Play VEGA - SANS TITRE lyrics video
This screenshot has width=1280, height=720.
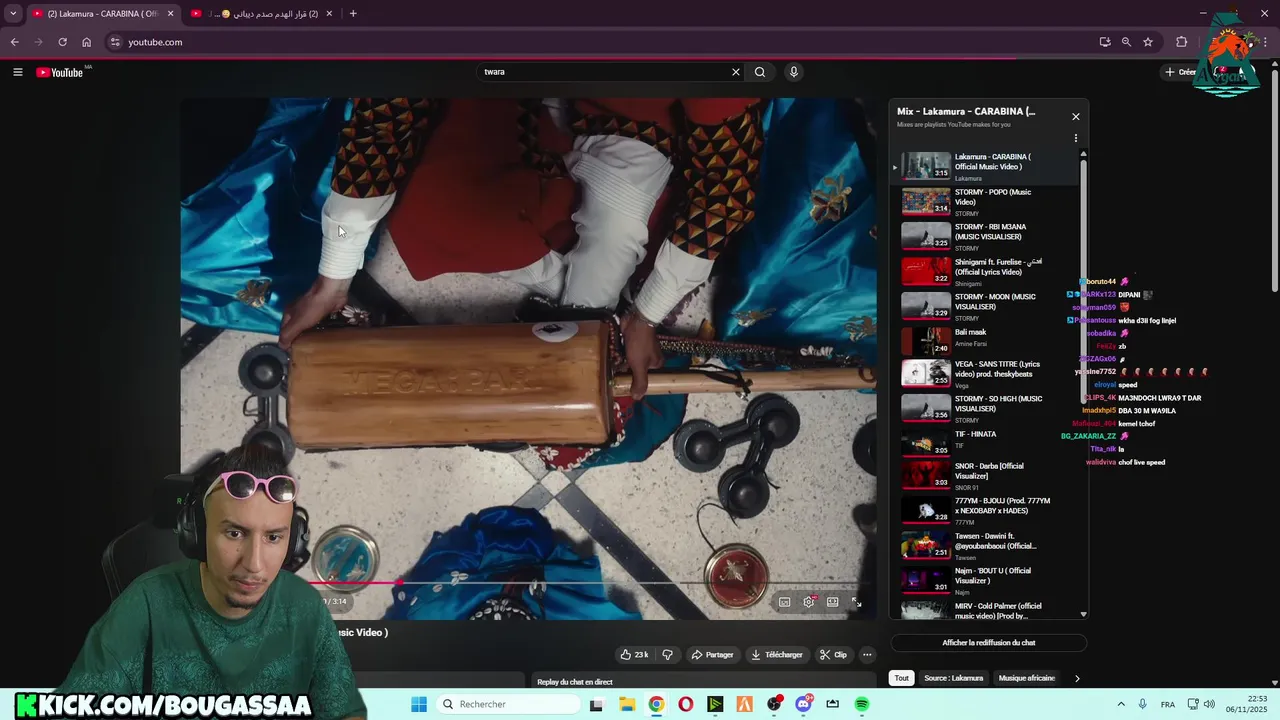pos(984,373)
